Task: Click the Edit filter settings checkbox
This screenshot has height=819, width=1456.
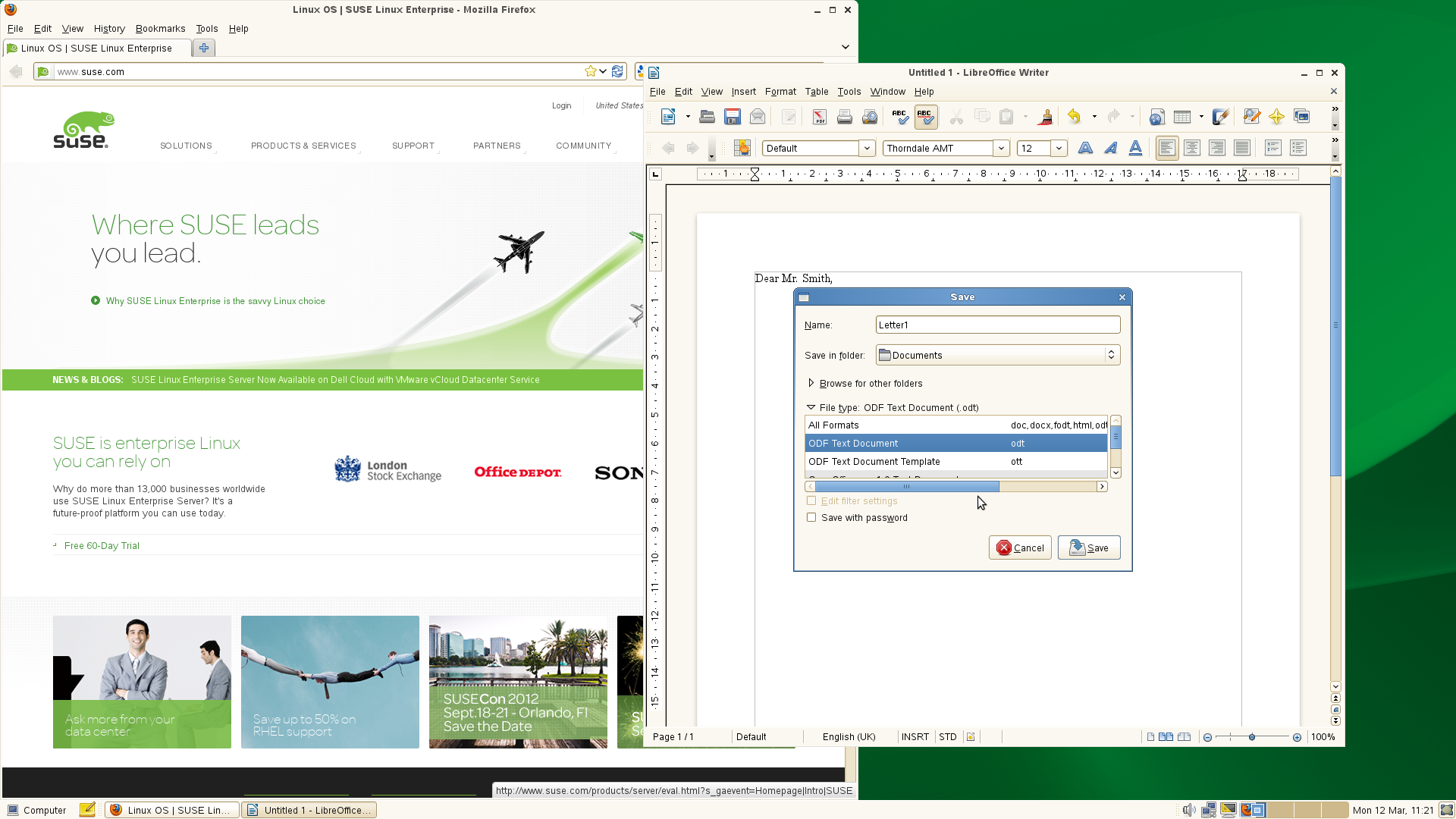Action: point(811,500)
